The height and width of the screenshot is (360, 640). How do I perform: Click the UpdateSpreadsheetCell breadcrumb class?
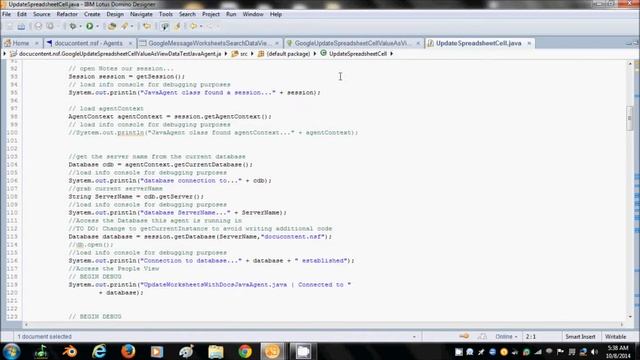(358, 54)
